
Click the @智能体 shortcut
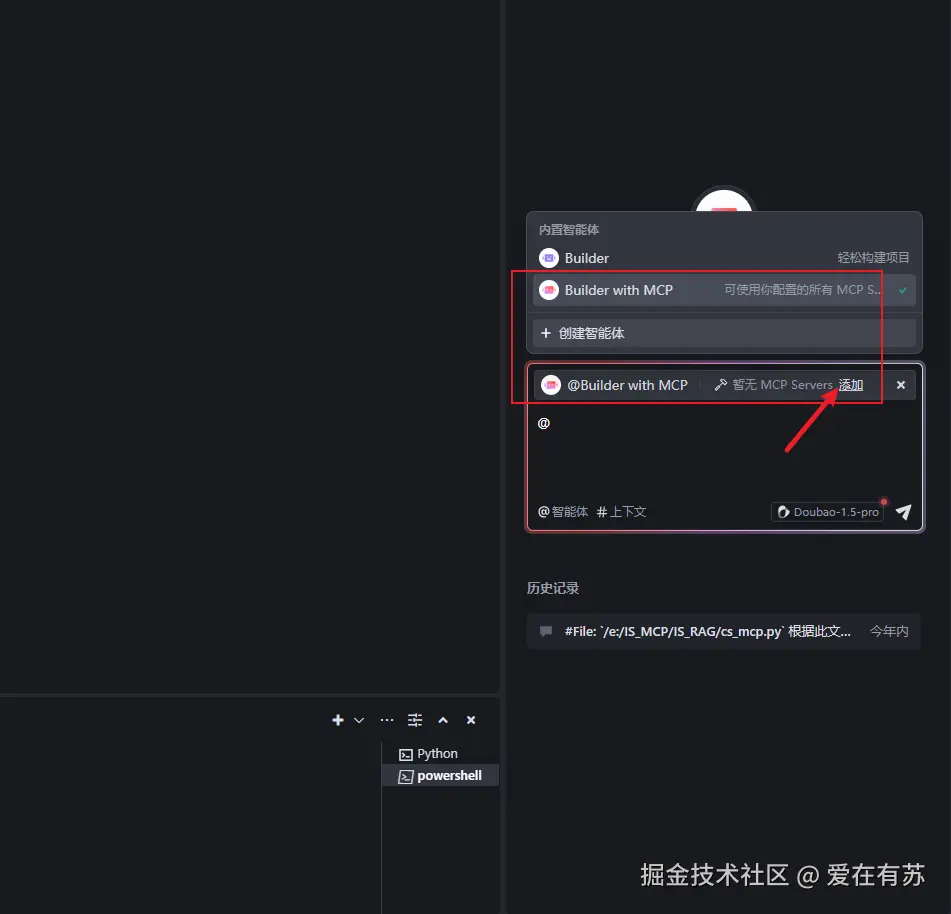[x=563, y=512]
